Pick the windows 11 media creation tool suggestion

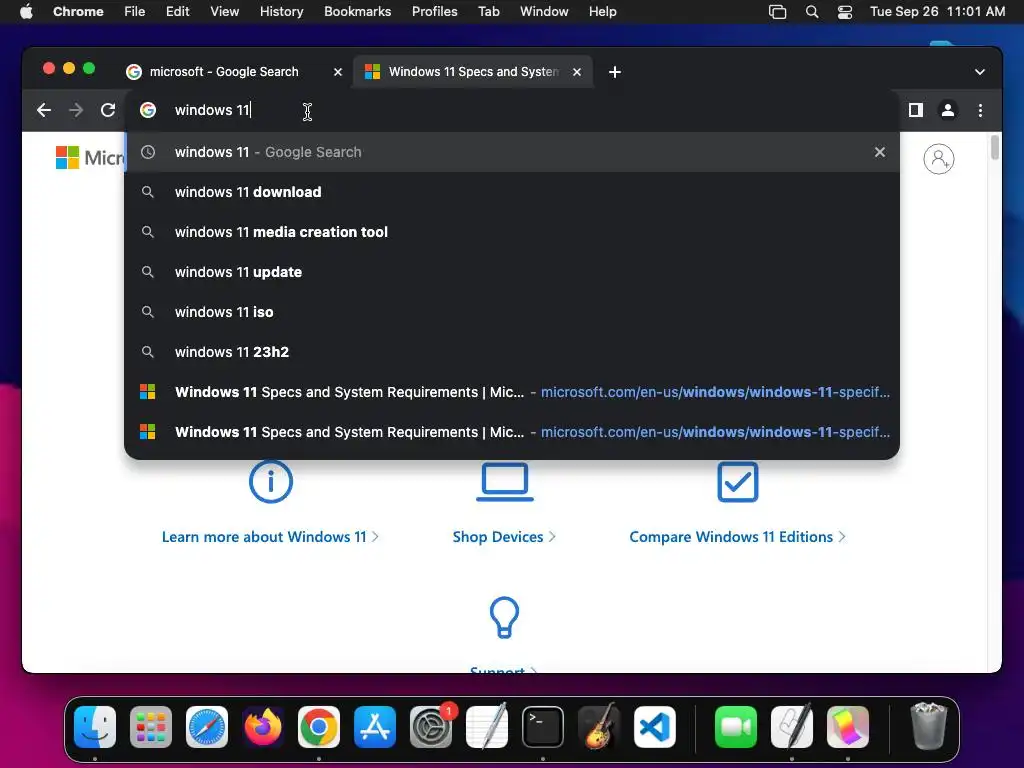click(511, 232)
